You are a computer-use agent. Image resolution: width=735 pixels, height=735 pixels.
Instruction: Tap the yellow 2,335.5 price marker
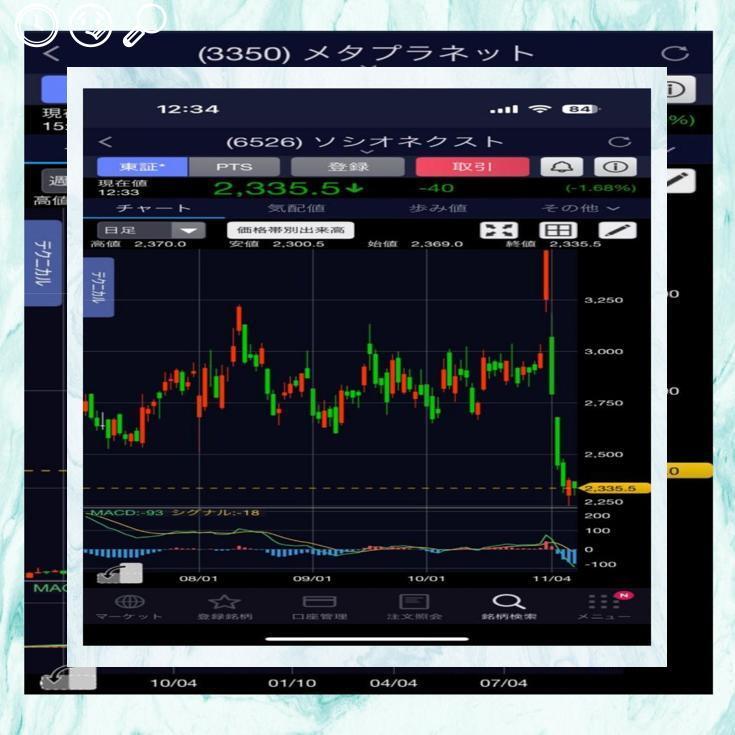click(615, 488)
